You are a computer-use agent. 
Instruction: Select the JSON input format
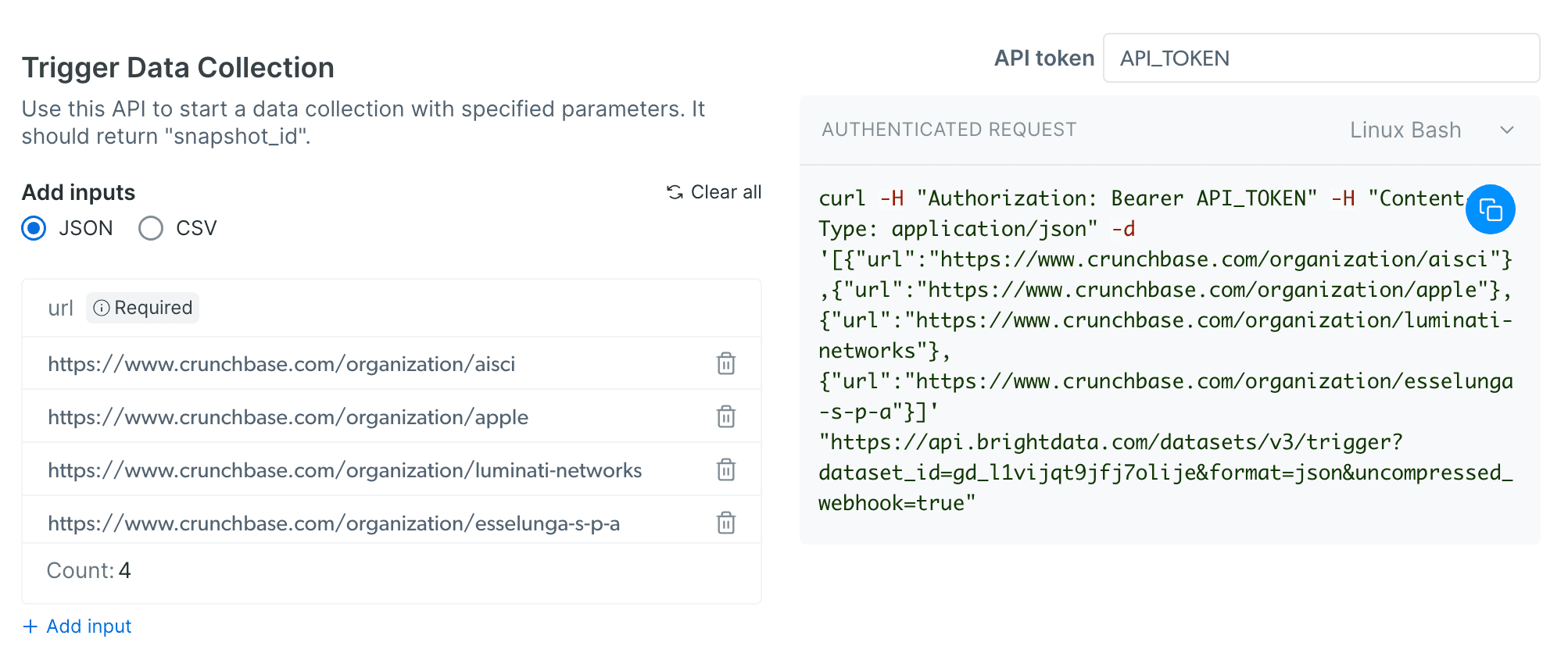(x=34, y=228)
